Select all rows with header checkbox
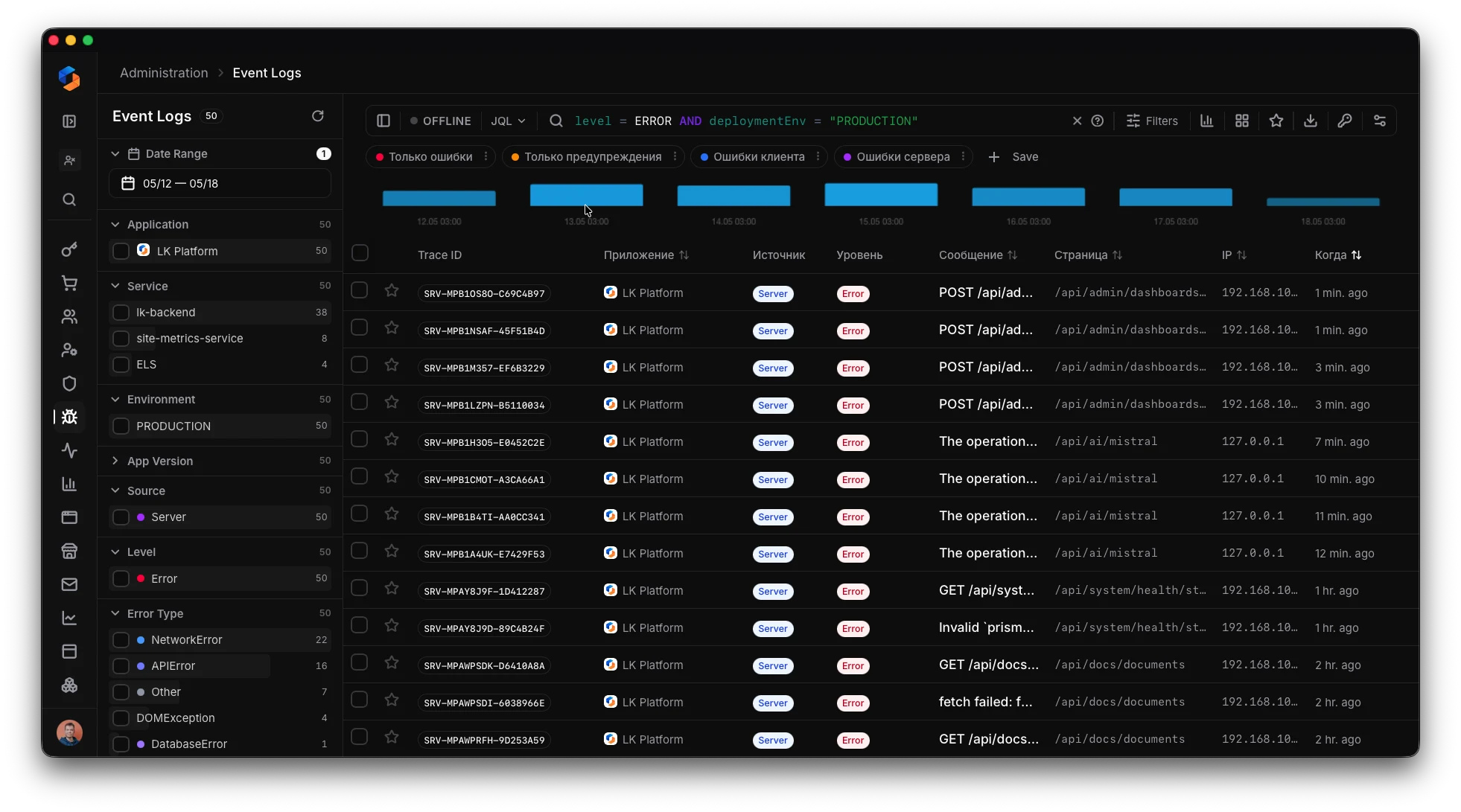Viewport: 1461px width, 812px height. pos(360,253)
